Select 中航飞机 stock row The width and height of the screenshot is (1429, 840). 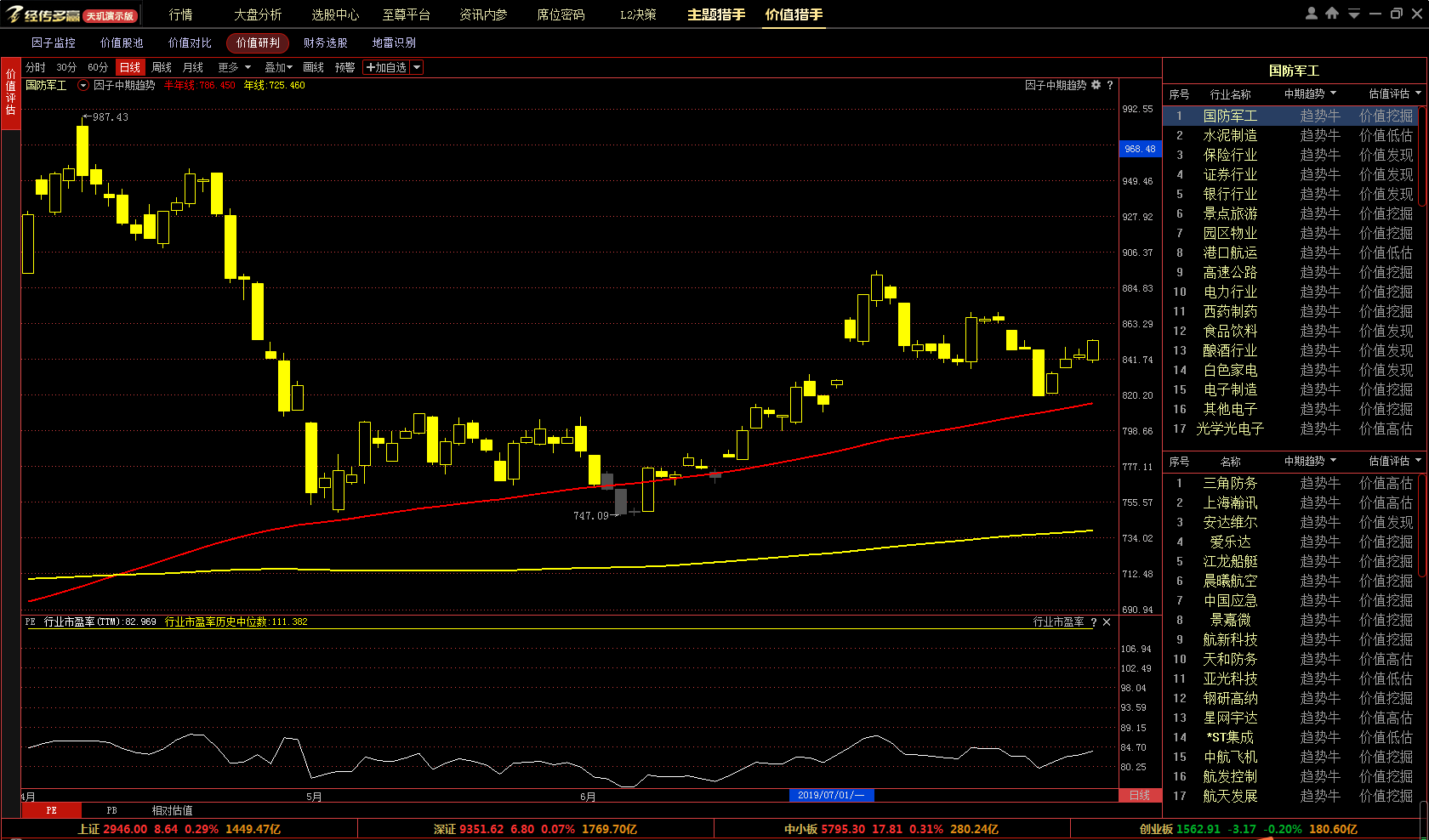(x=1290, y=757)
